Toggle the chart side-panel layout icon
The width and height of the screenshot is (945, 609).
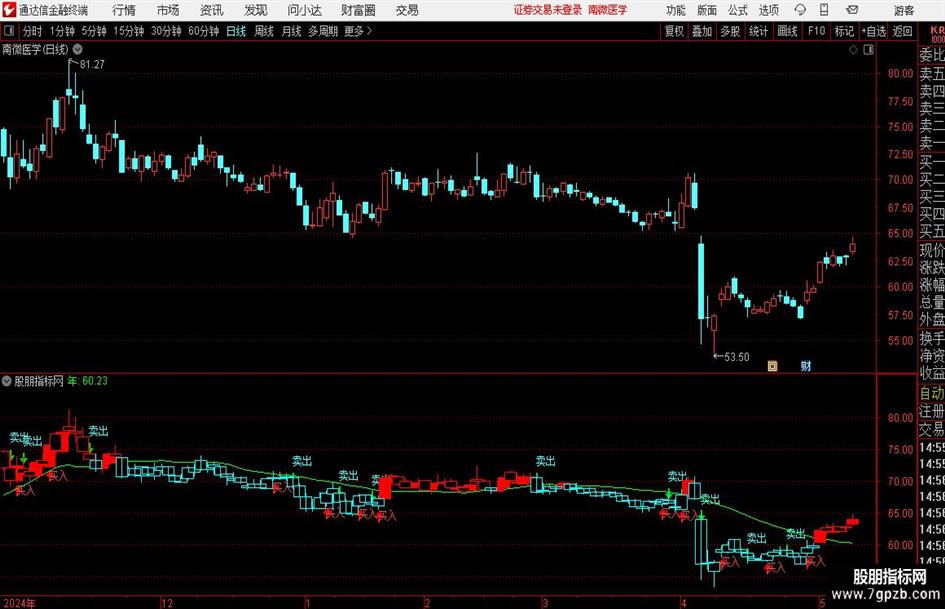(868, 50)
